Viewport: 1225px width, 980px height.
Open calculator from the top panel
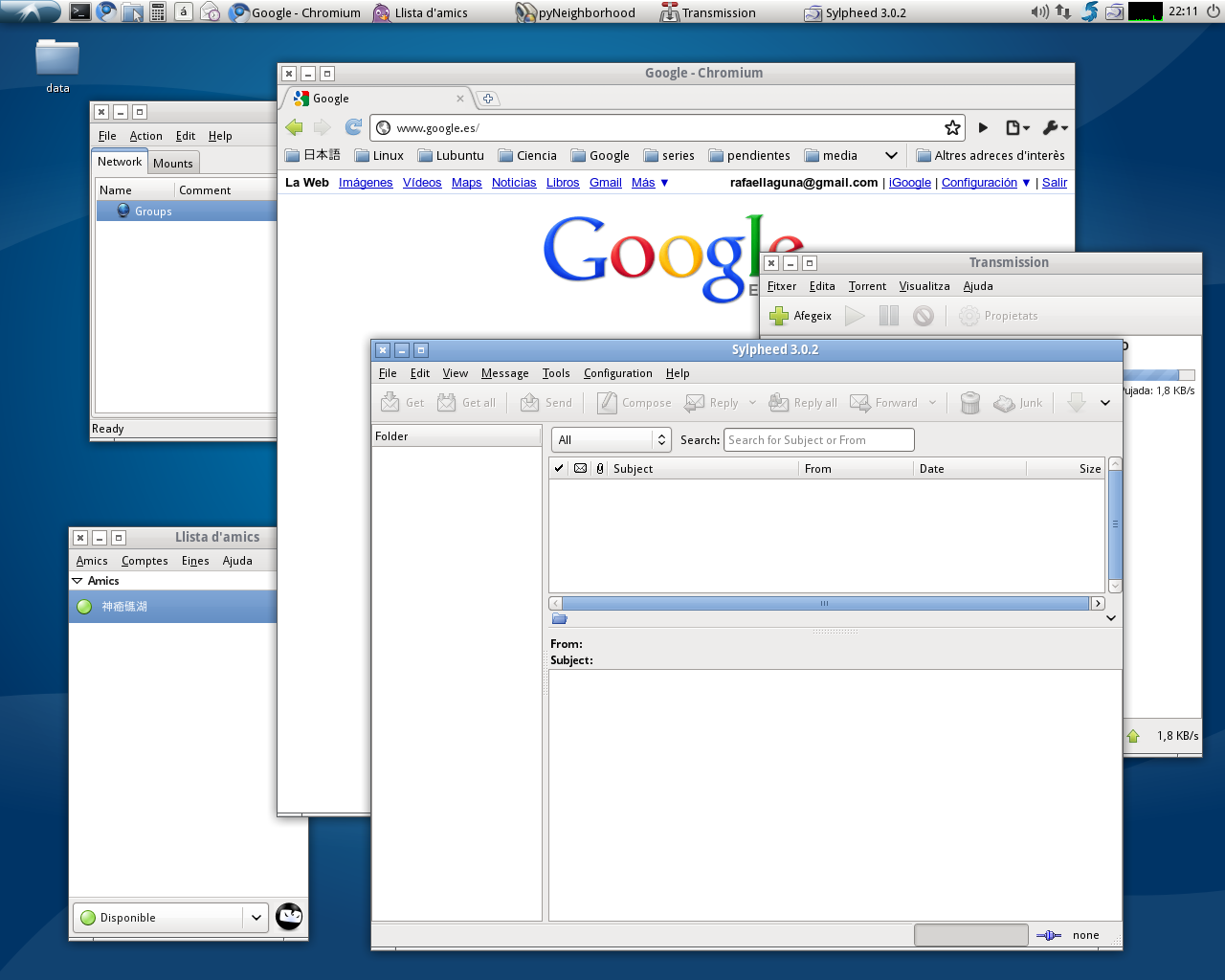pyautogui.click(x=158, y=11)
